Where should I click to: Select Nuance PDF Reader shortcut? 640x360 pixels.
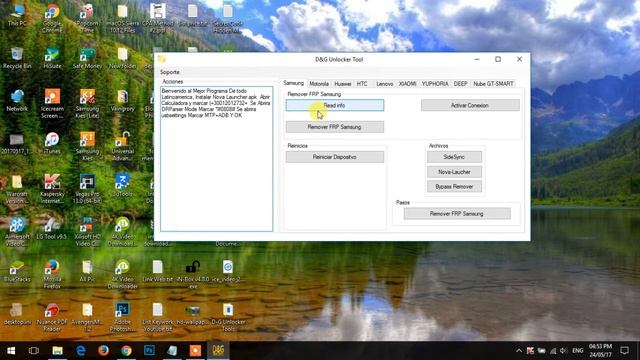coord(52,317)
